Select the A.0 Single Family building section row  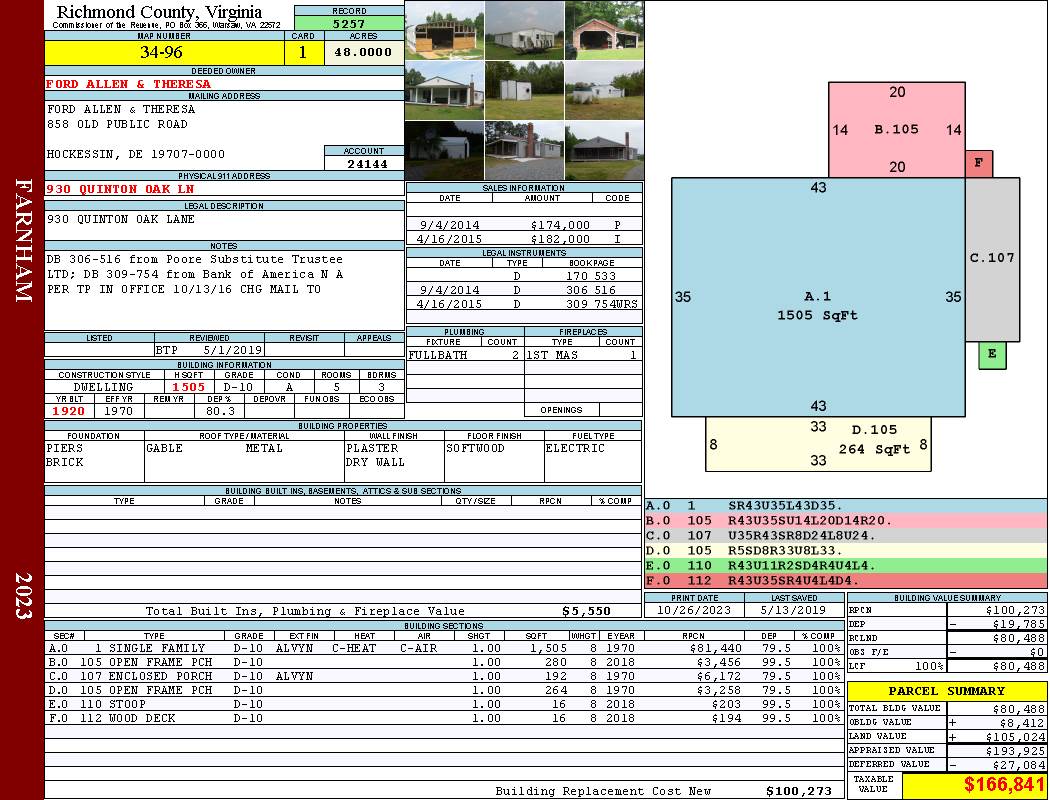[444, 648]
